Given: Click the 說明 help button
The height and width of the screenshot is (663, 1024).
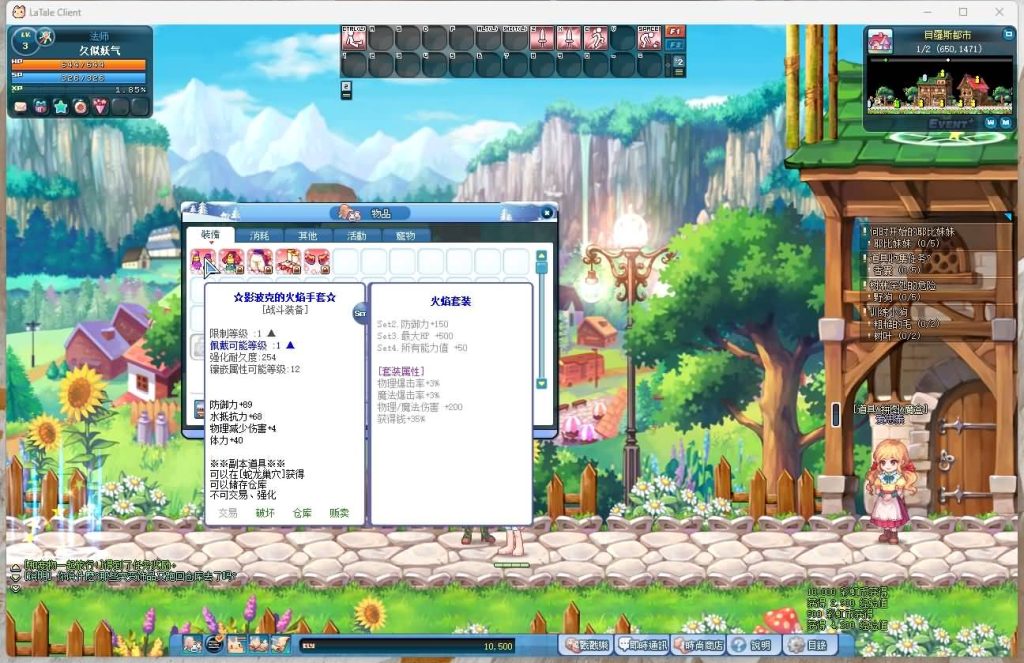Looking at the screenshot, I should (752, 645).
